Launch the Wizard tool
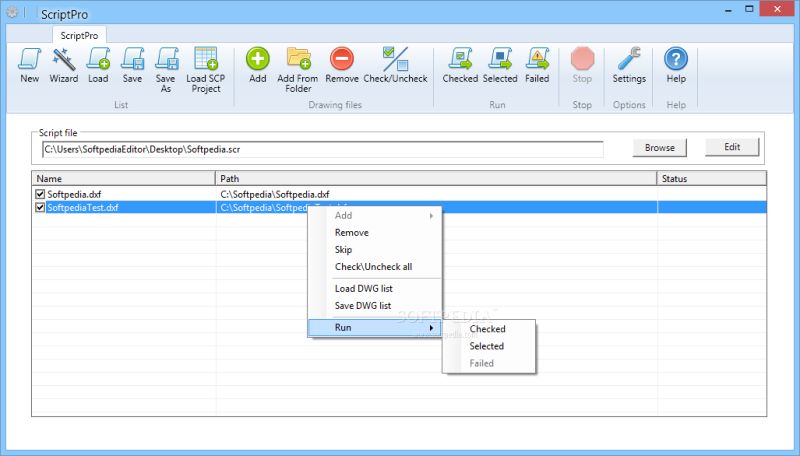800x456 pixels. point(64,65)
